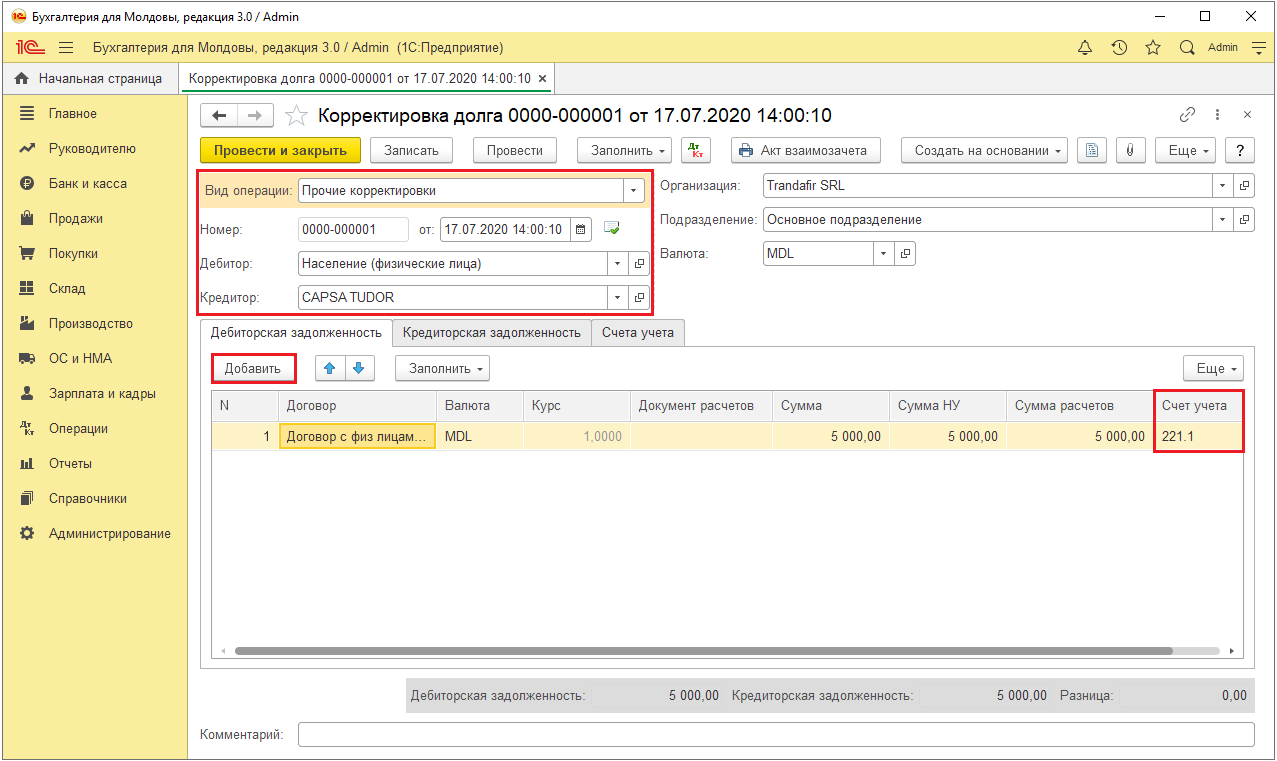Viewport: 1277px width, 761px height.
Task: Expand the Валюта MDL dropdown
Action: (x=883, y=254)
